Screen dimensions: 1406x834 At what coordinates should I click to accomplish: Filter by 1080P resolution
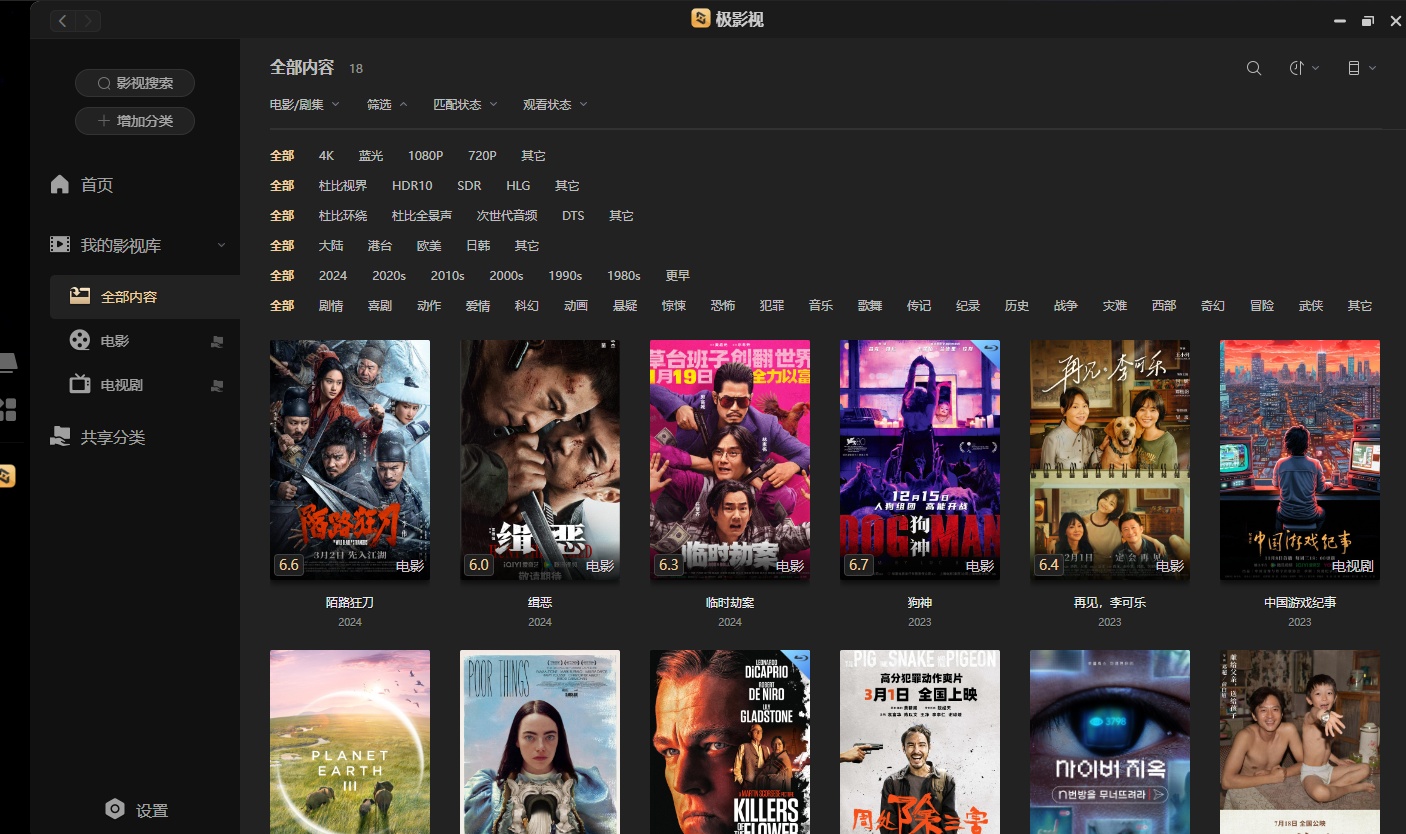point(425,156)
